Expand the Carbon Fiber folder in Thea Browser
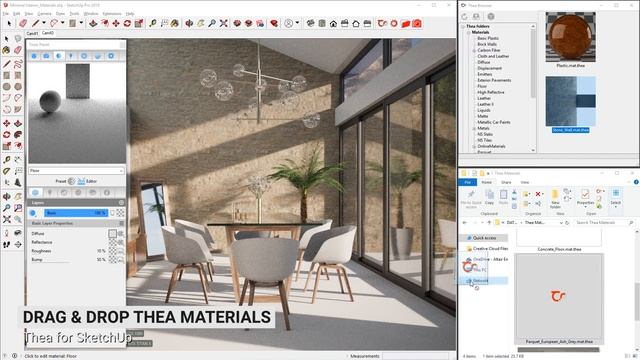The width and height of the screenshot is (640, 360). coord(474,51)
